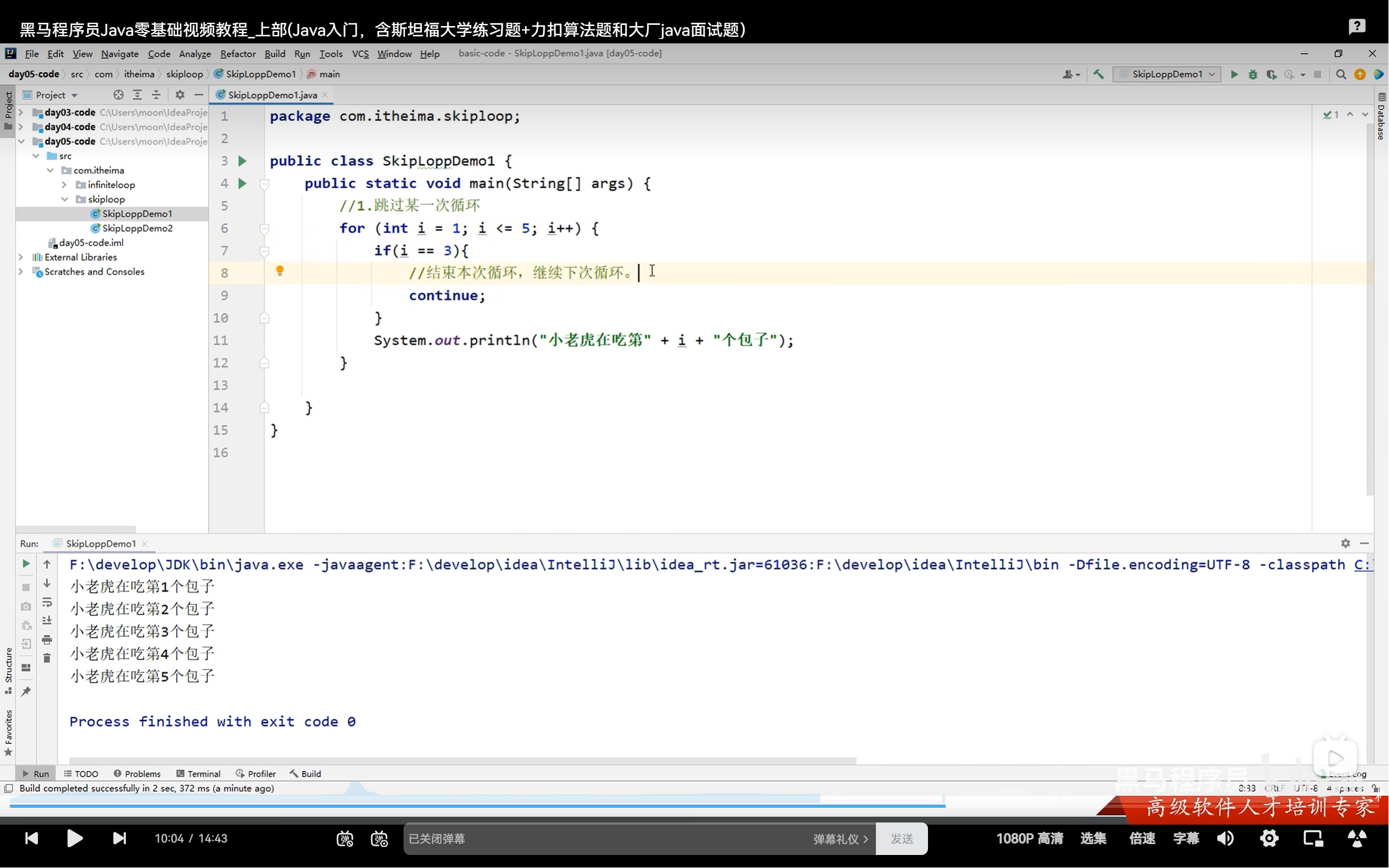Screen dimensions: 1389x868
Task: Click the Debug bug icon
Action: pos(1253,74)
